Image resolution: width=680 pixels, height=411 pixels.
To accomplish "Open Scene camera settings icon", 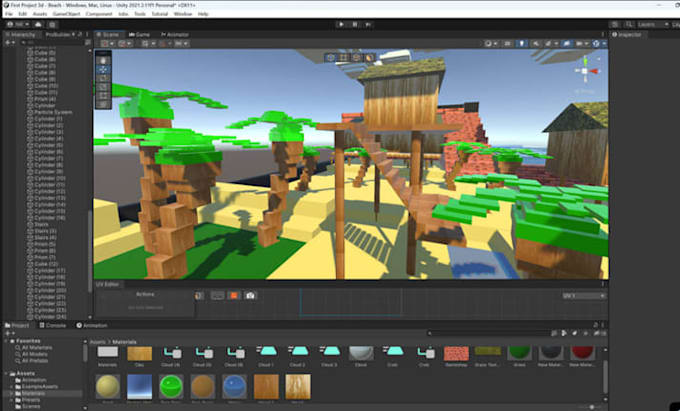I will [x=581, y=43].
